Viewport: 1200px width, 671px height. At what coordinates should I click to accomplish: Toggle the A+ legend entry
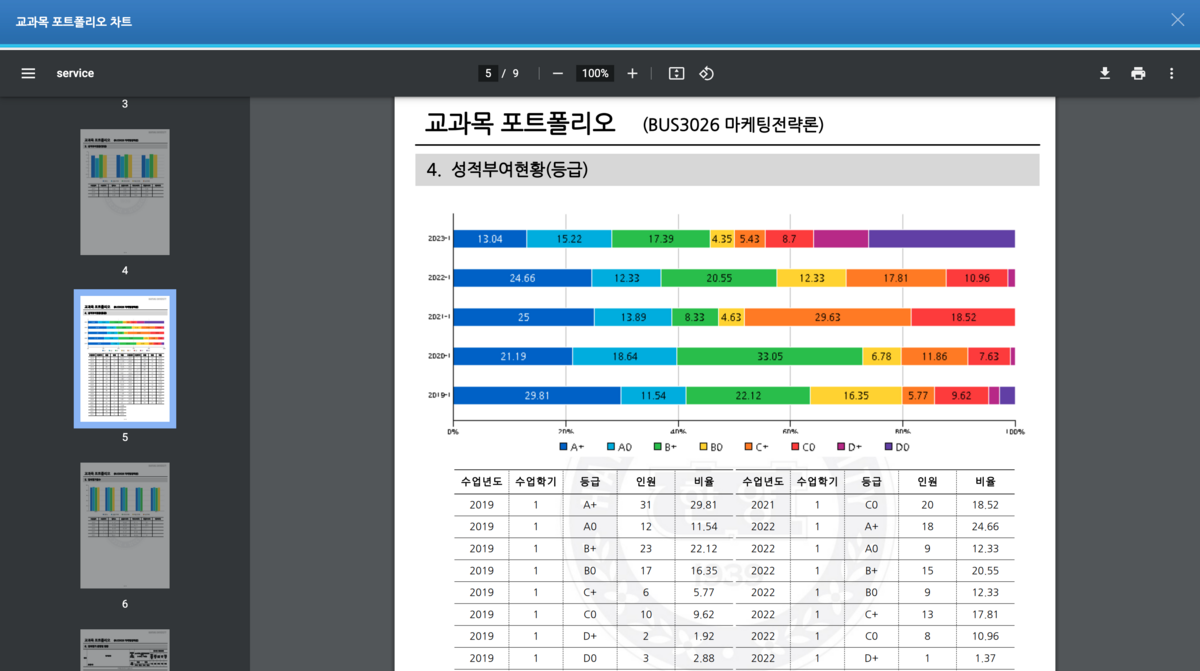coord(572,447)
